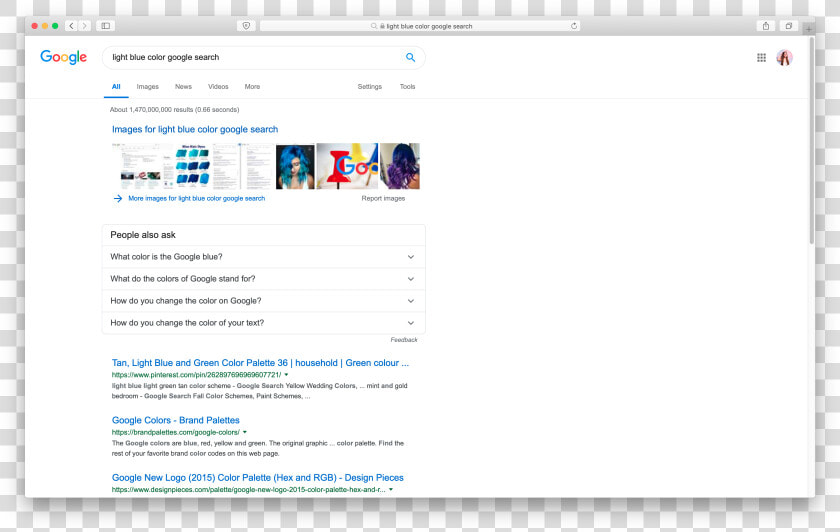Open Images for light blue color google search

(195, 129)
